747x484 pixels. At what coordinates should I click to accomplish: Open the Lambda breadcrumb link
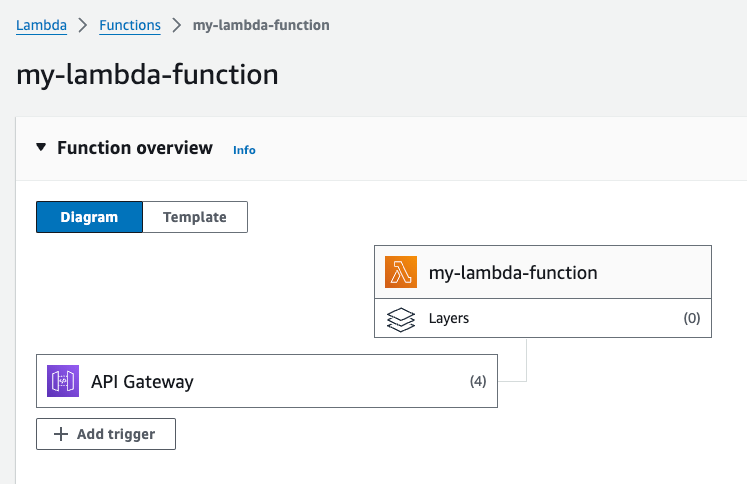click(x=41, y=25)
